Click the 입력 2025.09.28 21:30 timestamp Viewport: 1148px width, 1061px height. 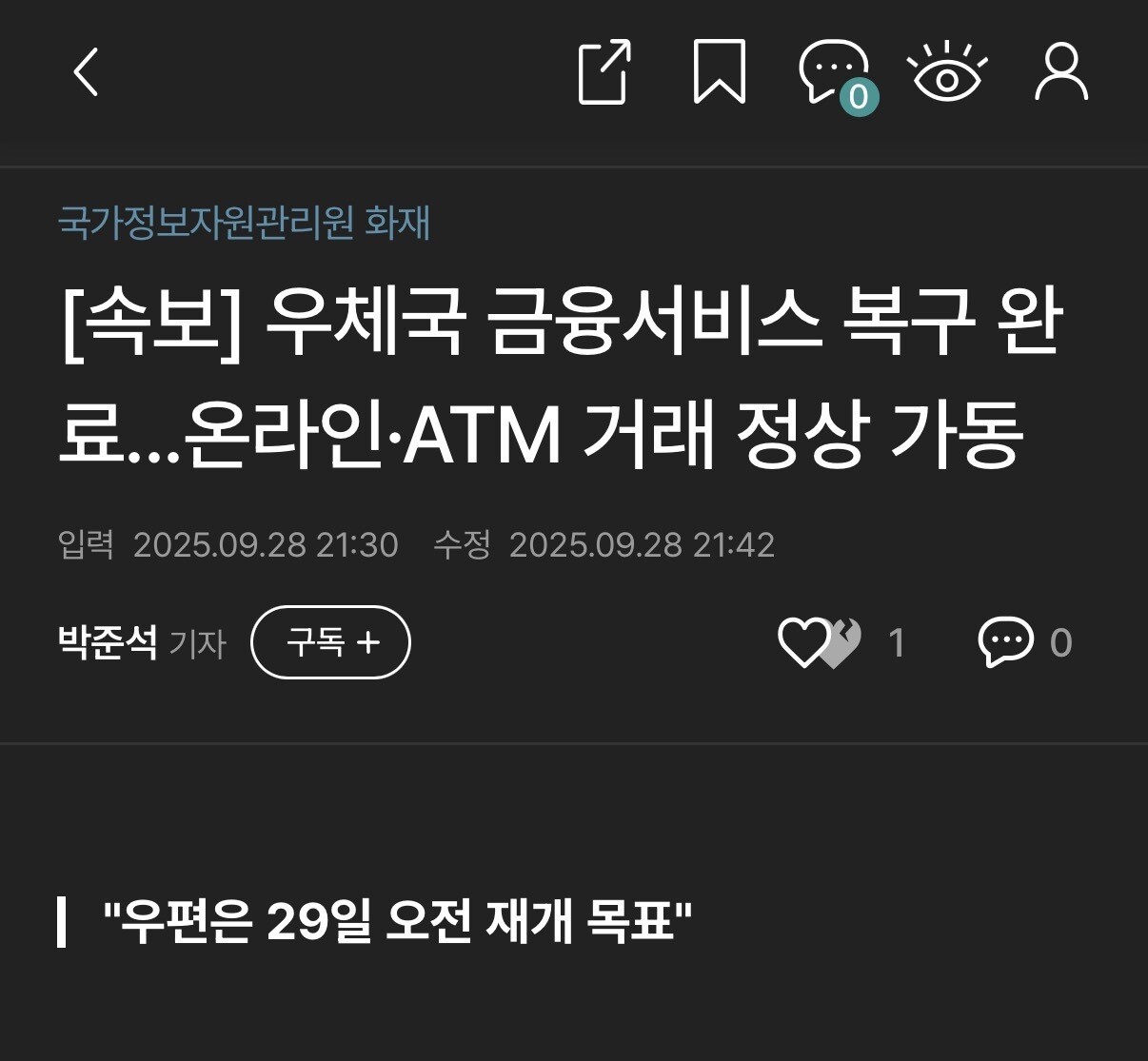pos(228,544)
